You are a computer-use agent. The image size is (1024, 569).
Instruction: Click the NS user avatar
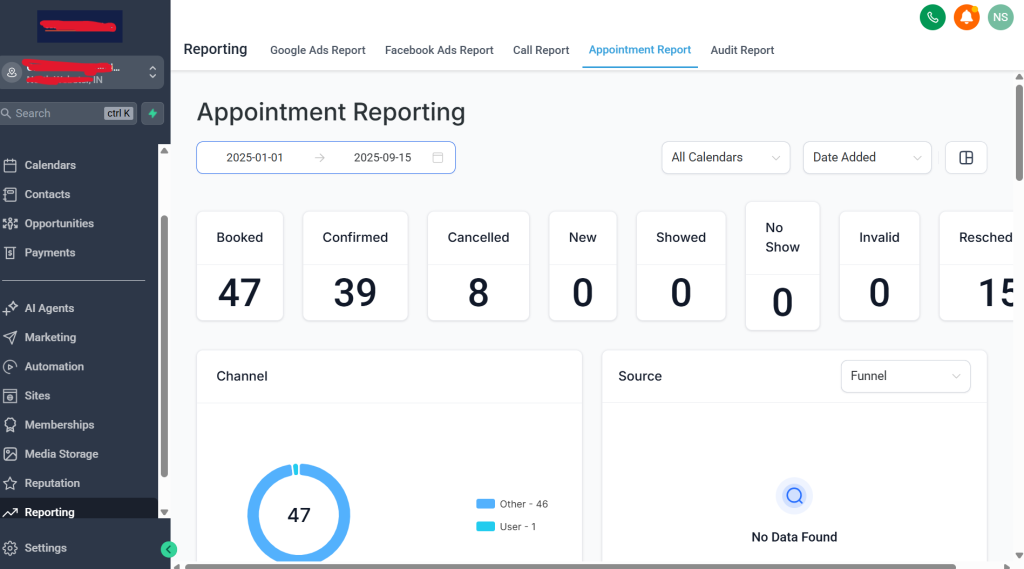pos(999,17)
